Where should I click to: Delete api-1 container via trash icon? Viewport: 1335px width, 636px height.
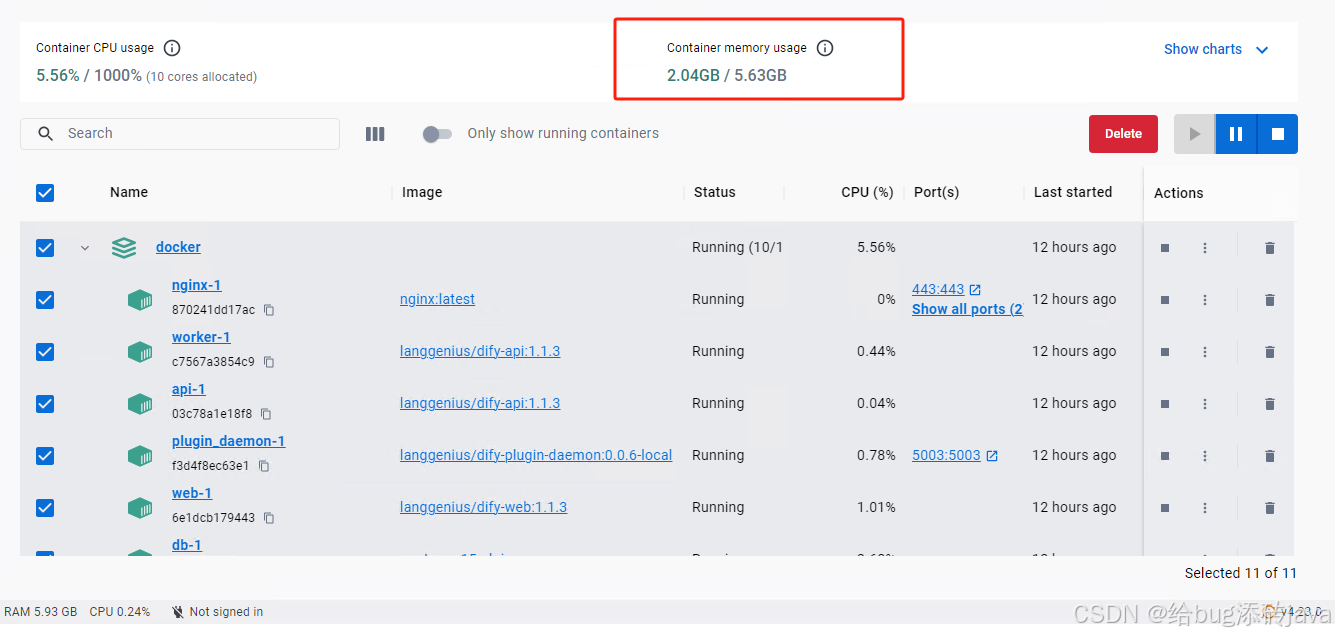(1270, 404)
